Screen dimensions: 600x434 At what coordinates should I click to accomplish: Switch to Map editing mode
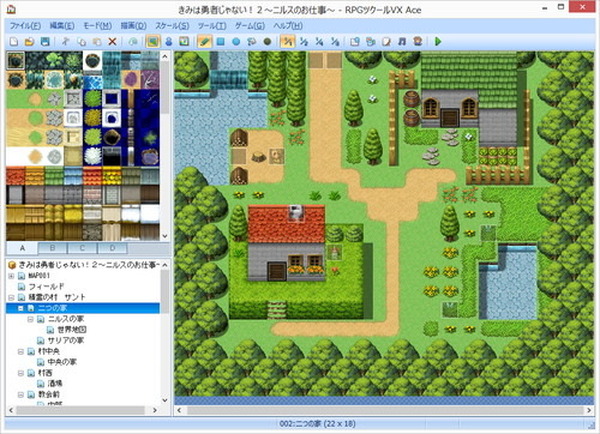pos(153,41)
